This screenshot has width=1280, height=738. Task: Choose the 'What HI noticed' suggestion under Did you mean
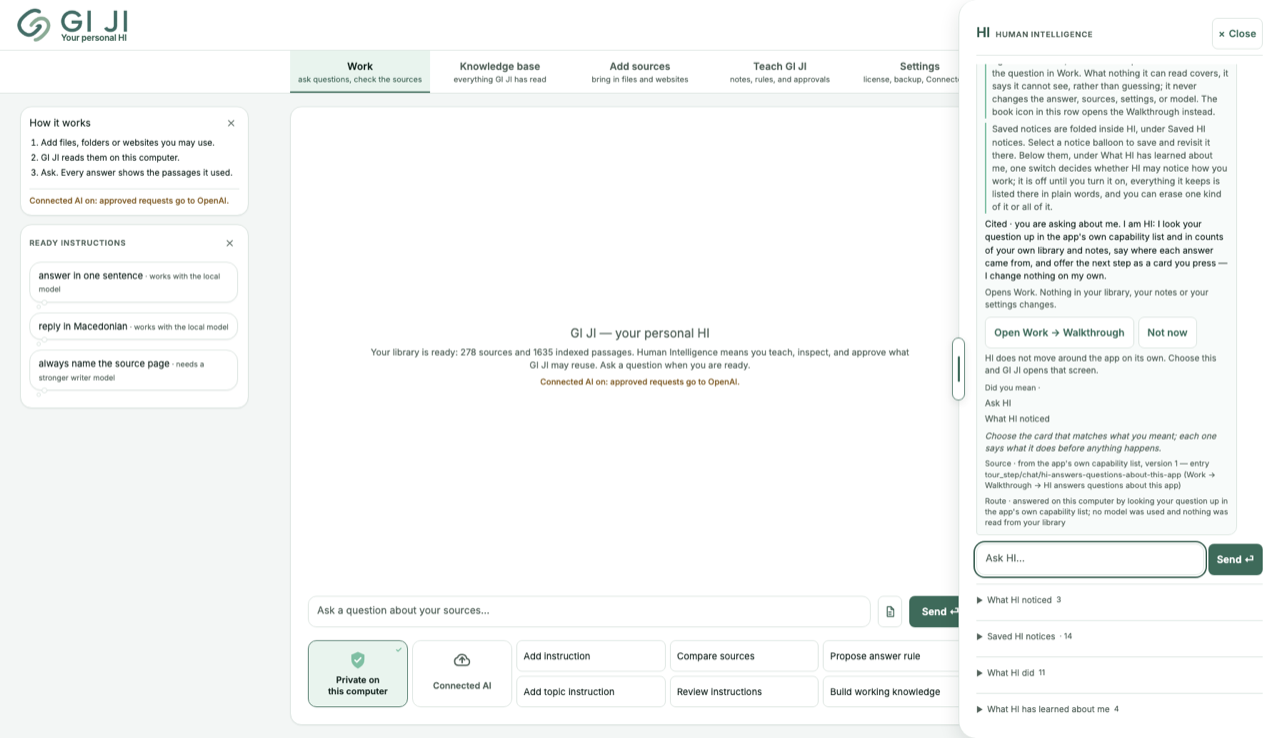[x=1017, y=419]
